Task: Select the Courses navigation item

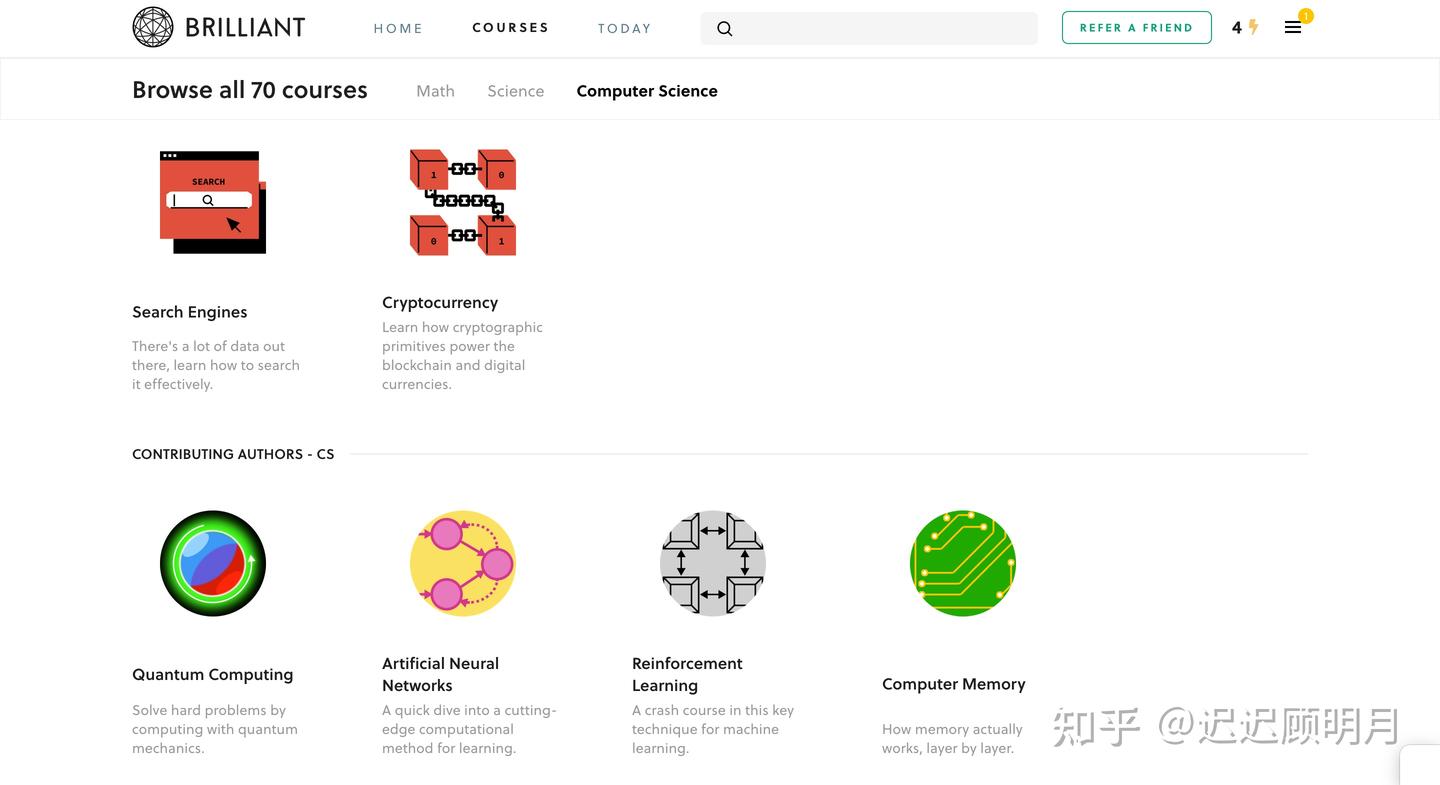Action: [x=510, y=28]
